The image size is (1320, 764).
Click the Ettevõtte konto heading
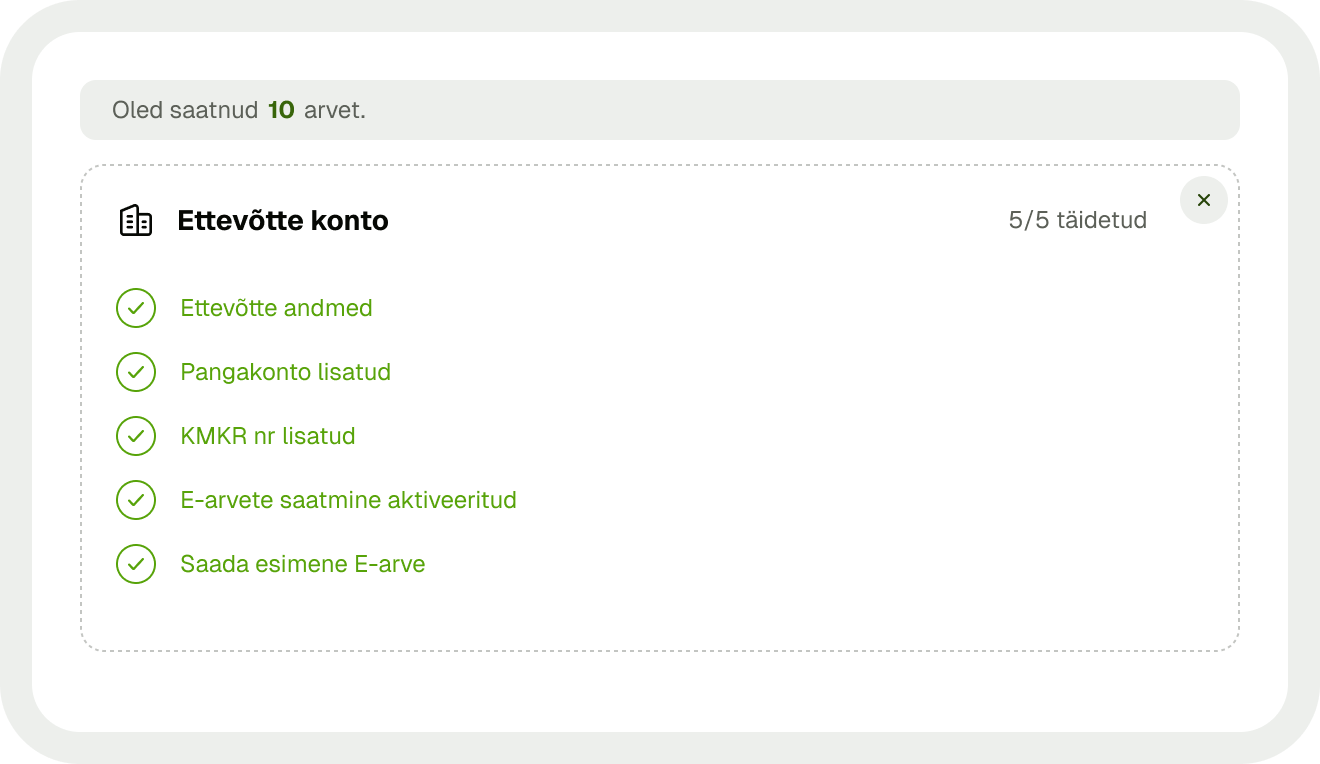coord(283,220)
